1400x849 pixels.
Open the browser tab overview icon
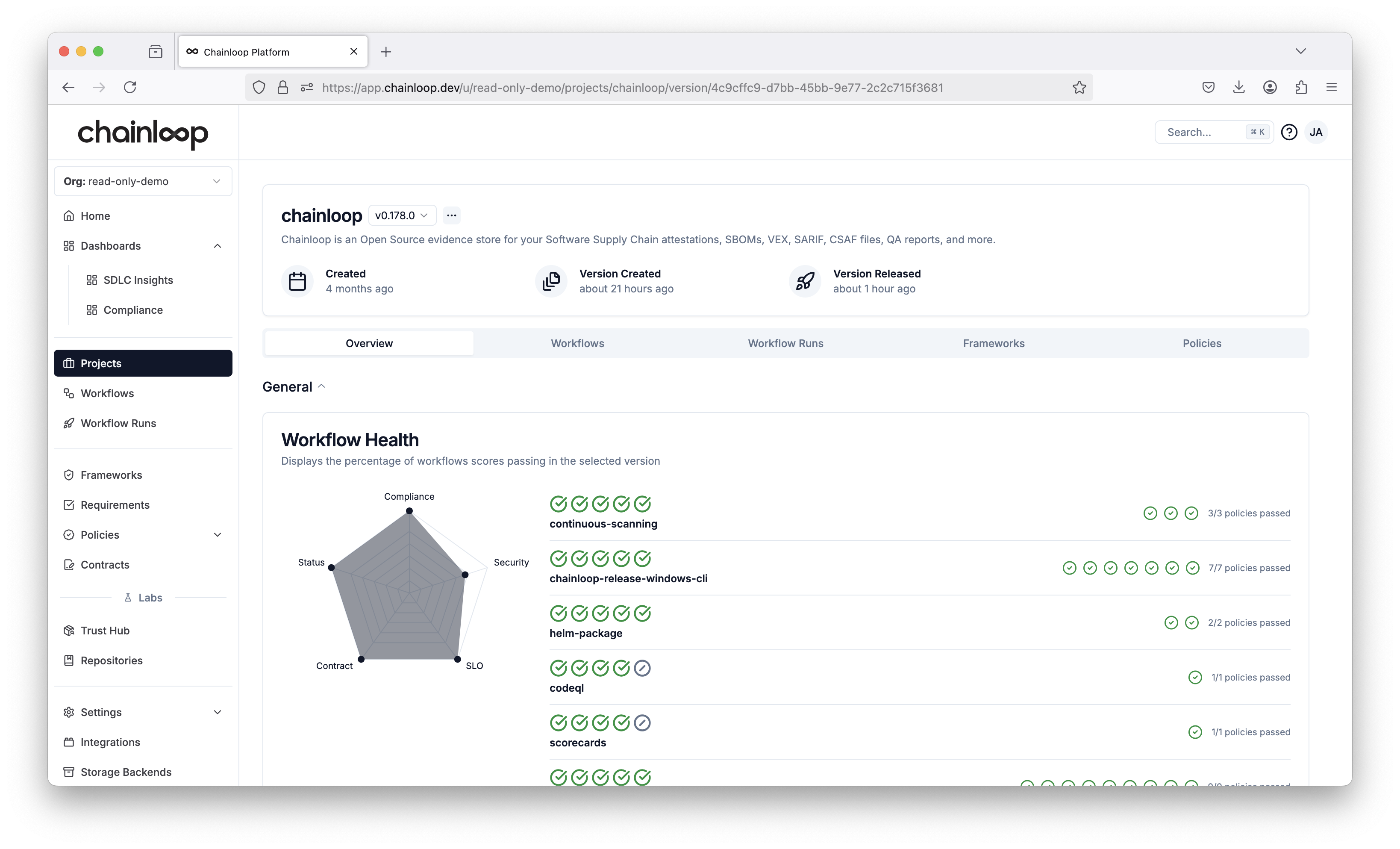click(155, 52)
